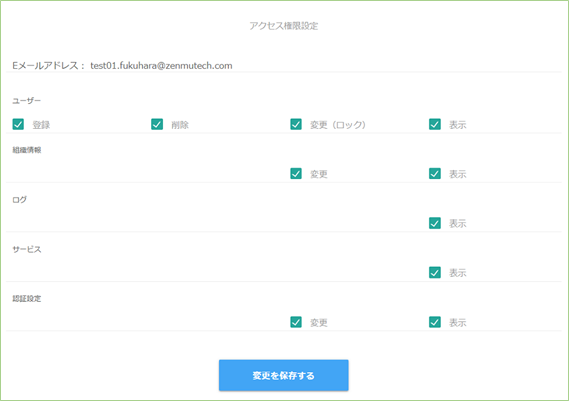Click the test01.fukuhara@zenmutech.com email address
569x401 pixels.
click(161, 66)
